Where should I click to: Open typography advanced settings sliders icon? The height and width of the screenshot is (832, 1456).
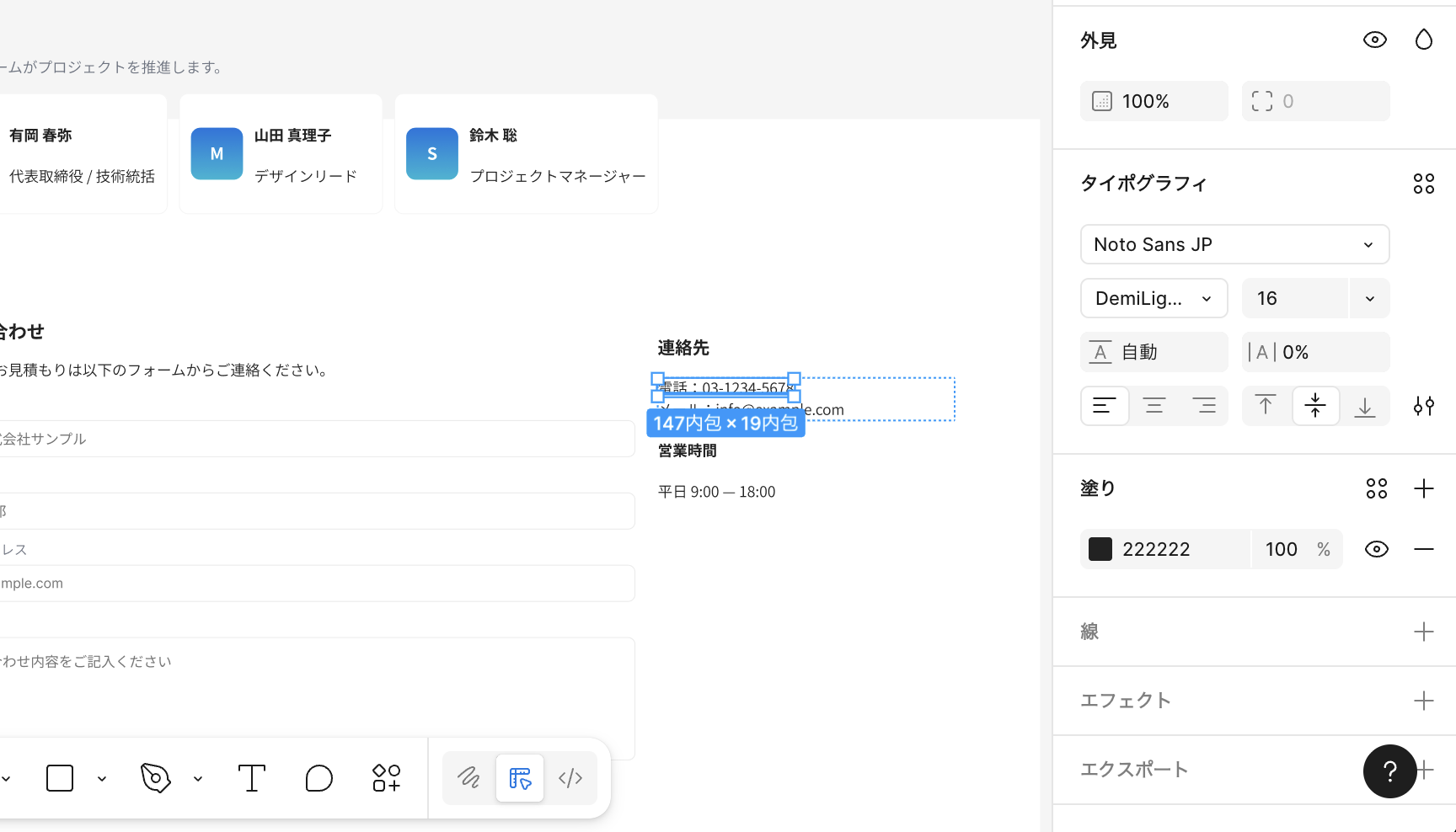[x=1423, y=407]
